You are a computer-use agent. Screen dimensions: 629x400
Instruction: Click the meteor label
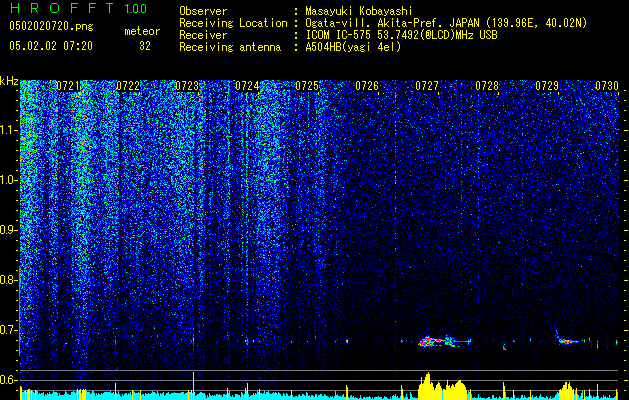pyautogui.click(x=142, y=31)
